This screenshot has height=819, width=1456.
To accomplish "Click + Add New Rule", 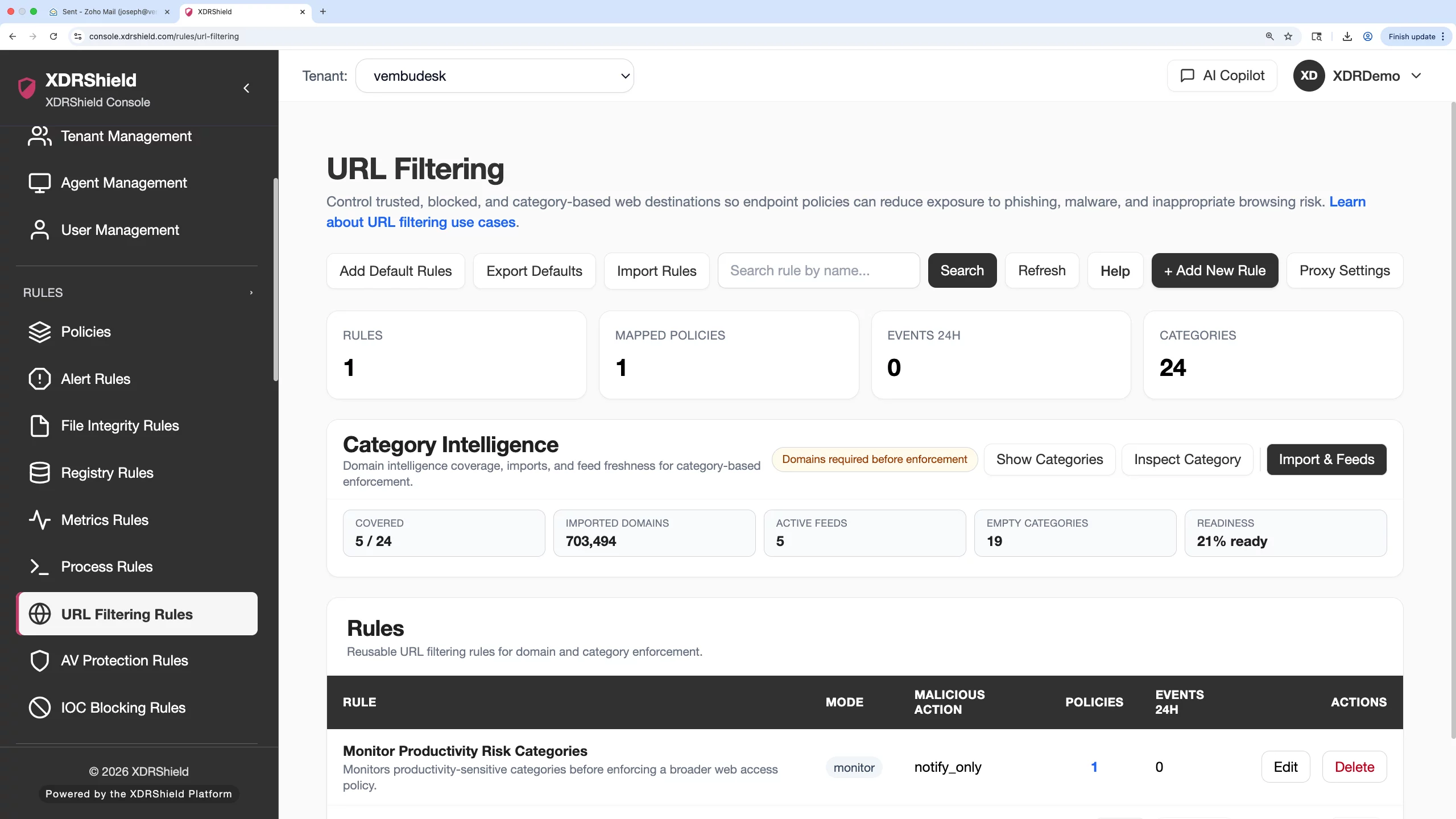I will (x=1215, y=271).
